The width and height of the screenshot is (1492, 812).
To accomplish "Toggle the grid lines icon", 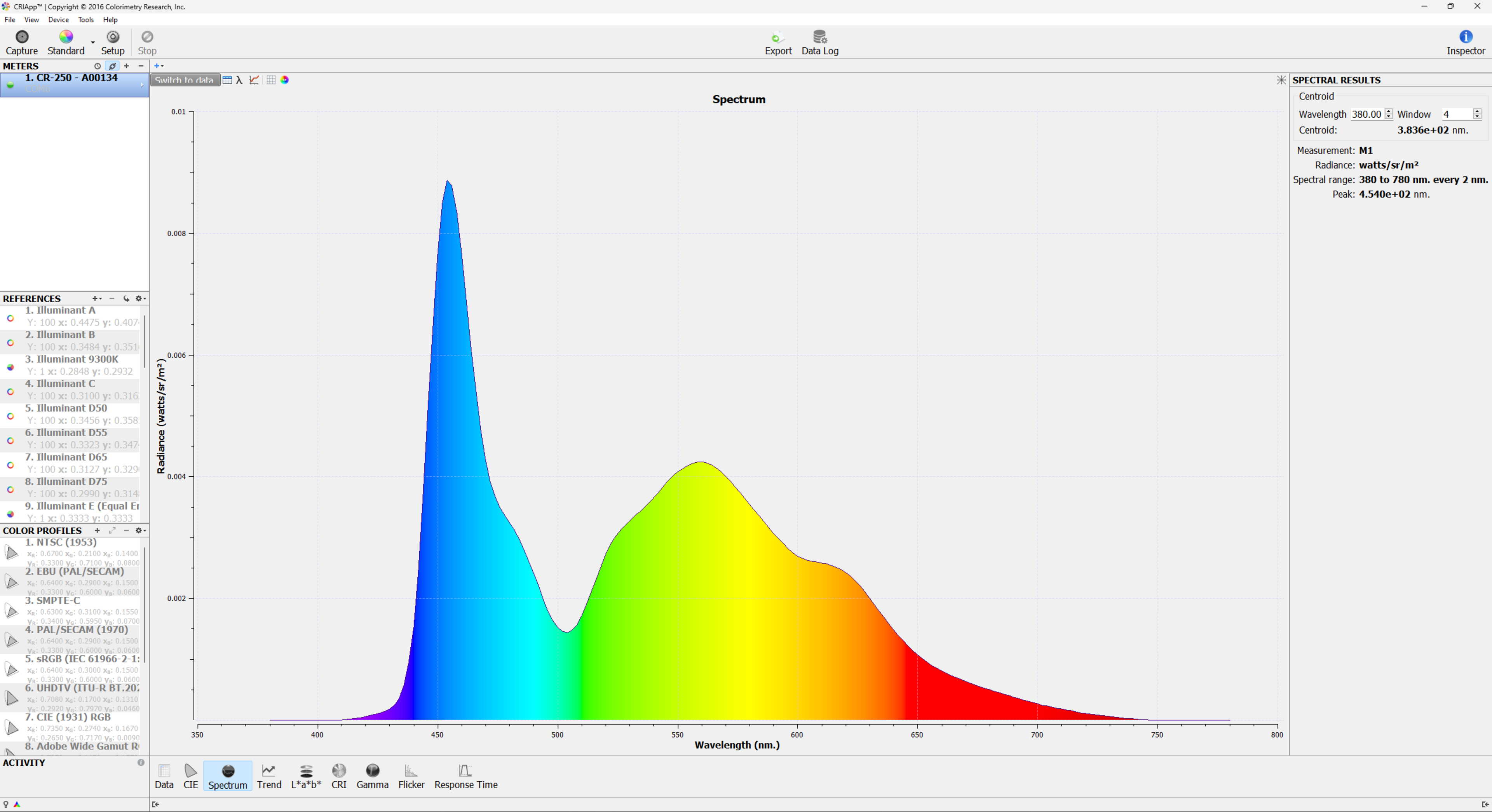I will [x=271, y=80].
